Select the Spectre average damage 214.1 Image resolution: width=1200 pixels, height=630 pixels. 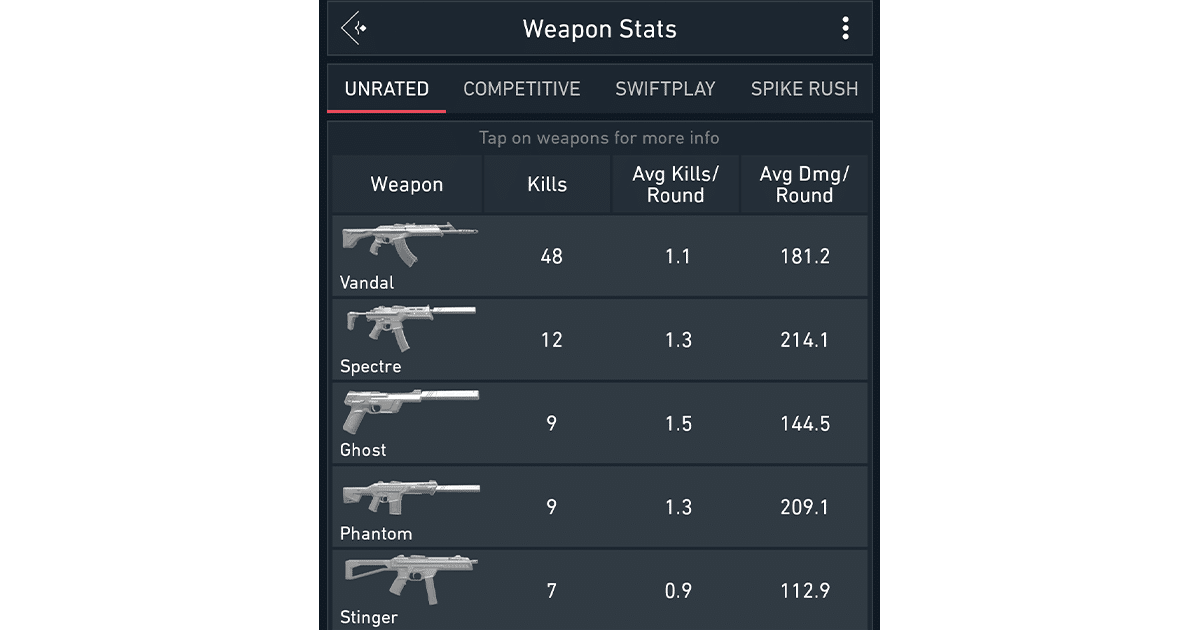pos(805,340)
